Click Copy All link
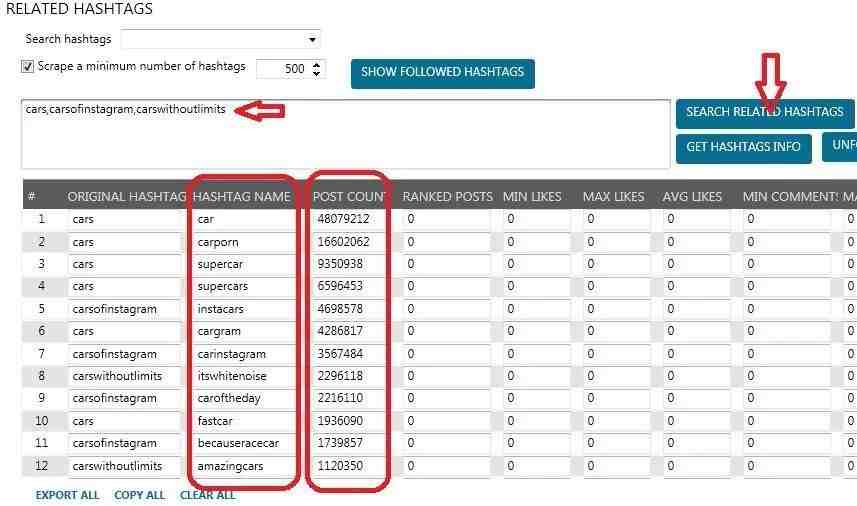The image size is (857, 506). pos(139,495)
